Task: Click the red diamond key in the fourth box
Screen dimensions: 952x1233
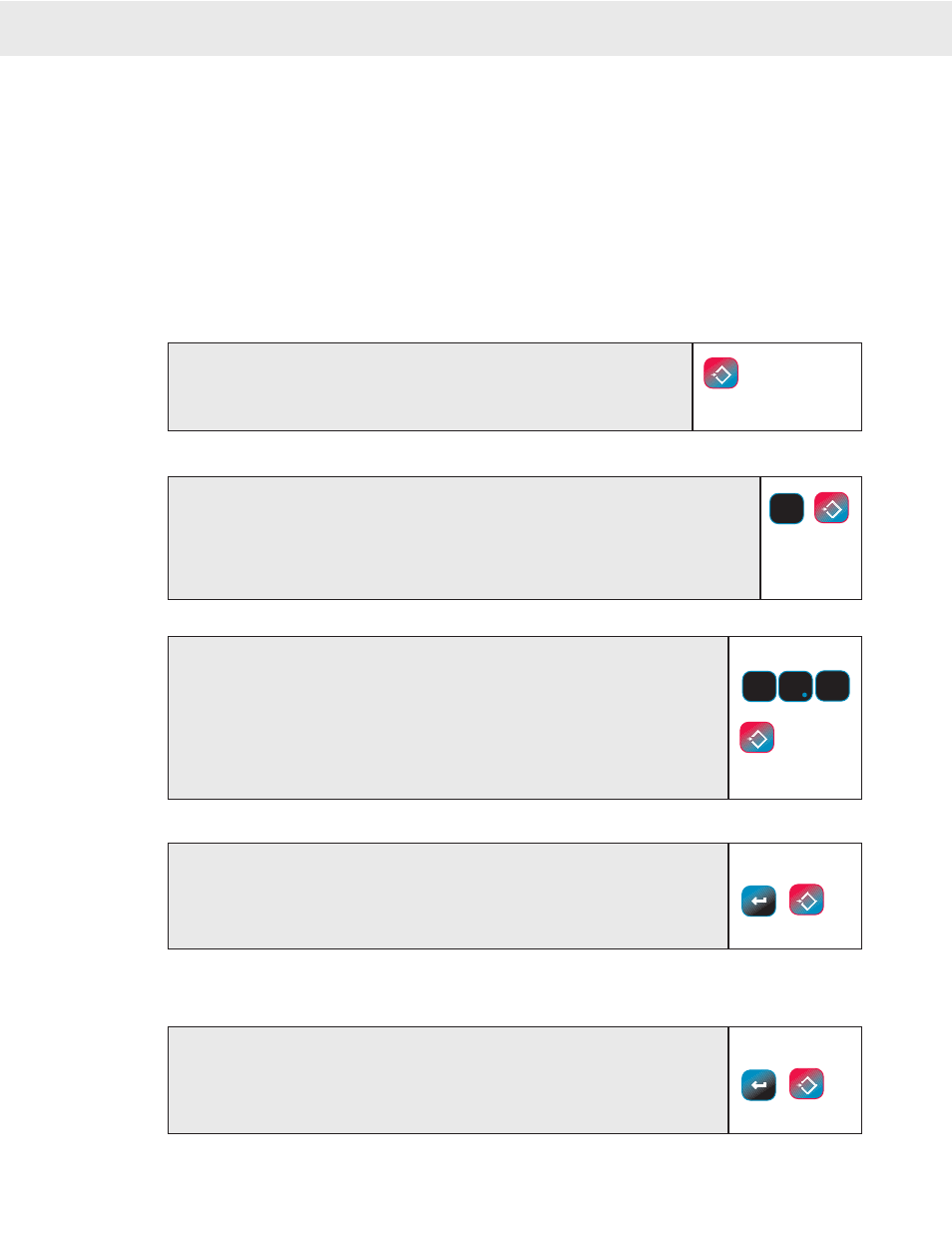Action: (x=806, y=901)
